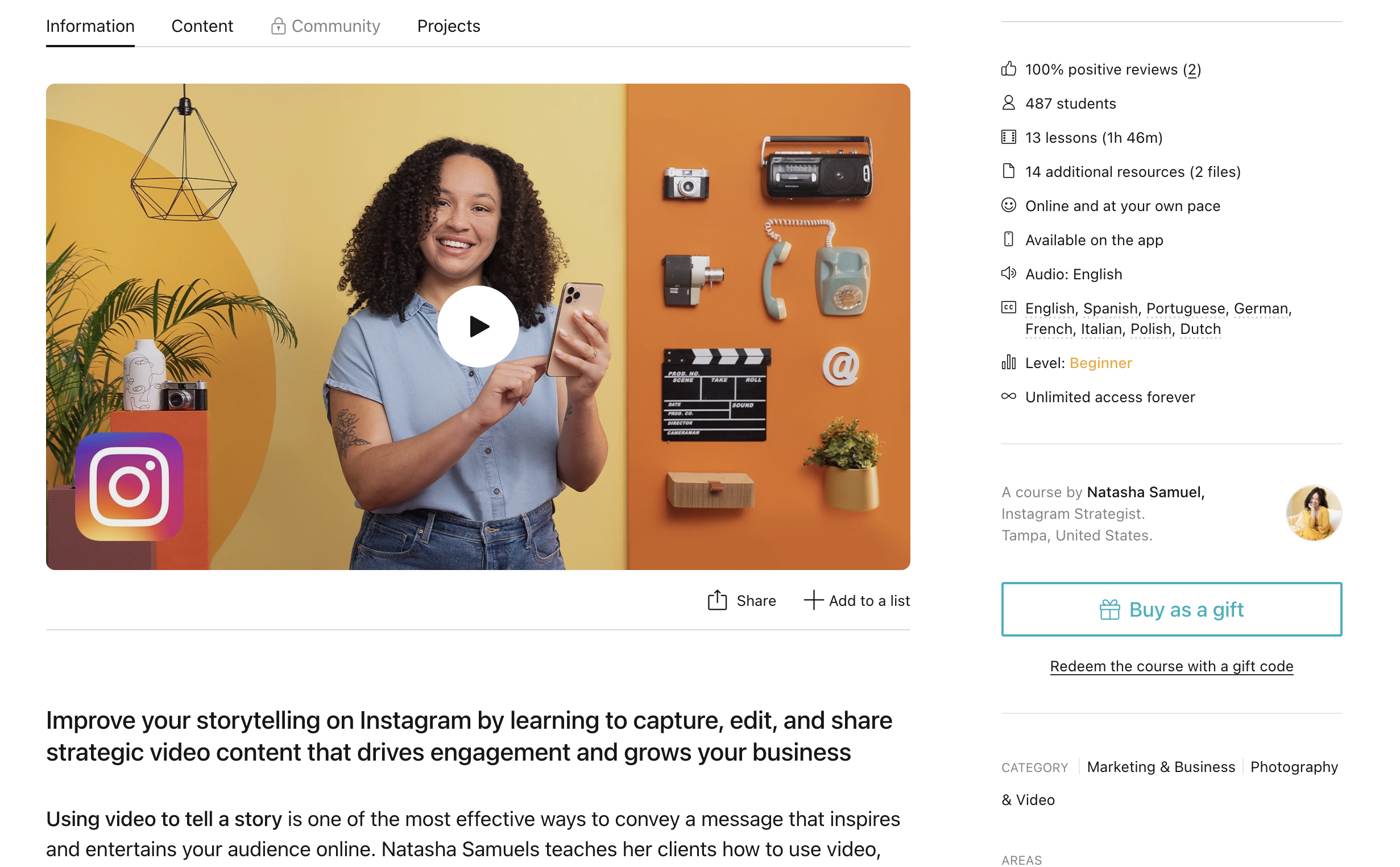Screen dimensions: 1400x867
Task: Click the Buy as a gift button
Action: [1171, 609]
